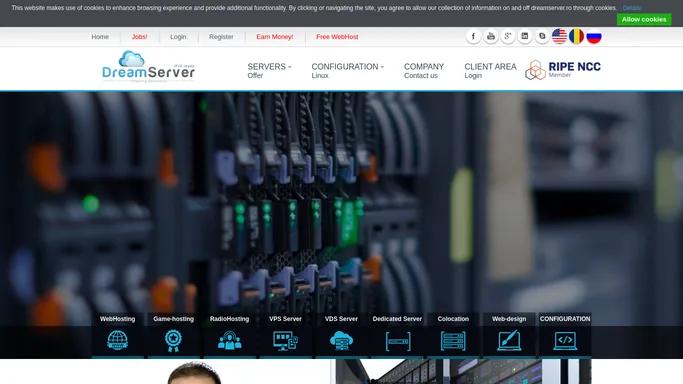Viewport: 683px width, 384px height.
Task: Select the CONFIGURATION tab label
Action: tap(565, 319)
